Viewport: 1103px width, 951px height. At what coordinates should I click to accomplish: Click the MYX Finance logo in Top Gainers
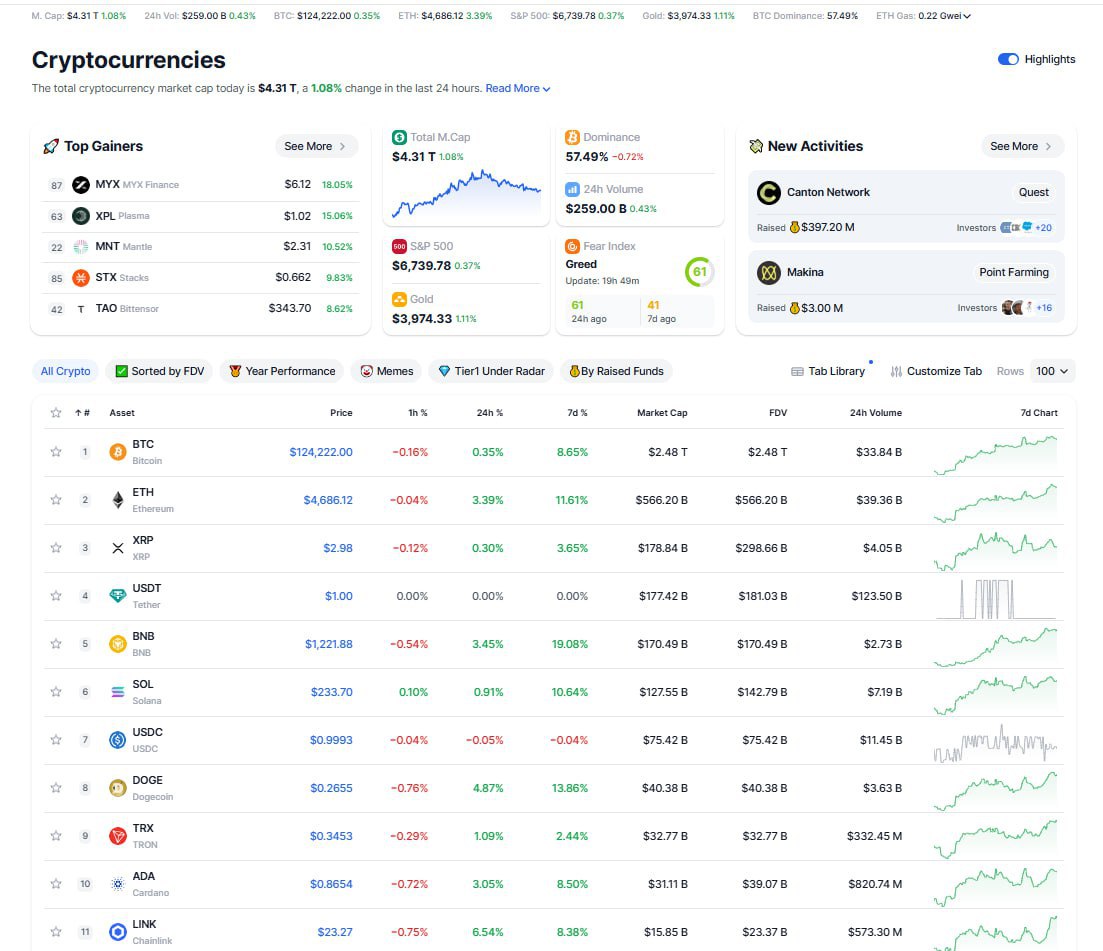81,185
